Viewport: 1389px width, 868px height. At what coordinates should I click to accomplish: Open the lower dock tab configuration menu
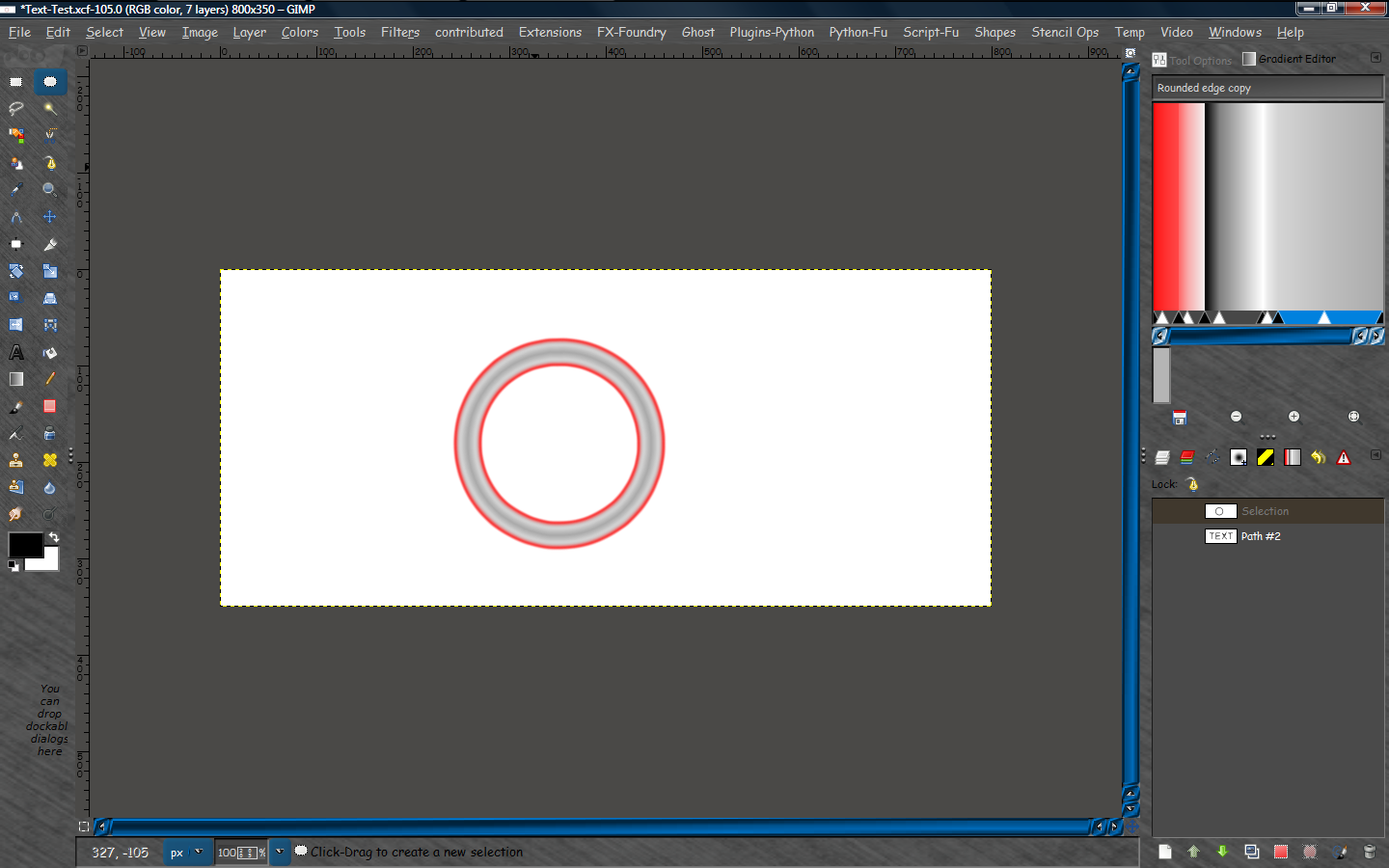(1375, 455)
